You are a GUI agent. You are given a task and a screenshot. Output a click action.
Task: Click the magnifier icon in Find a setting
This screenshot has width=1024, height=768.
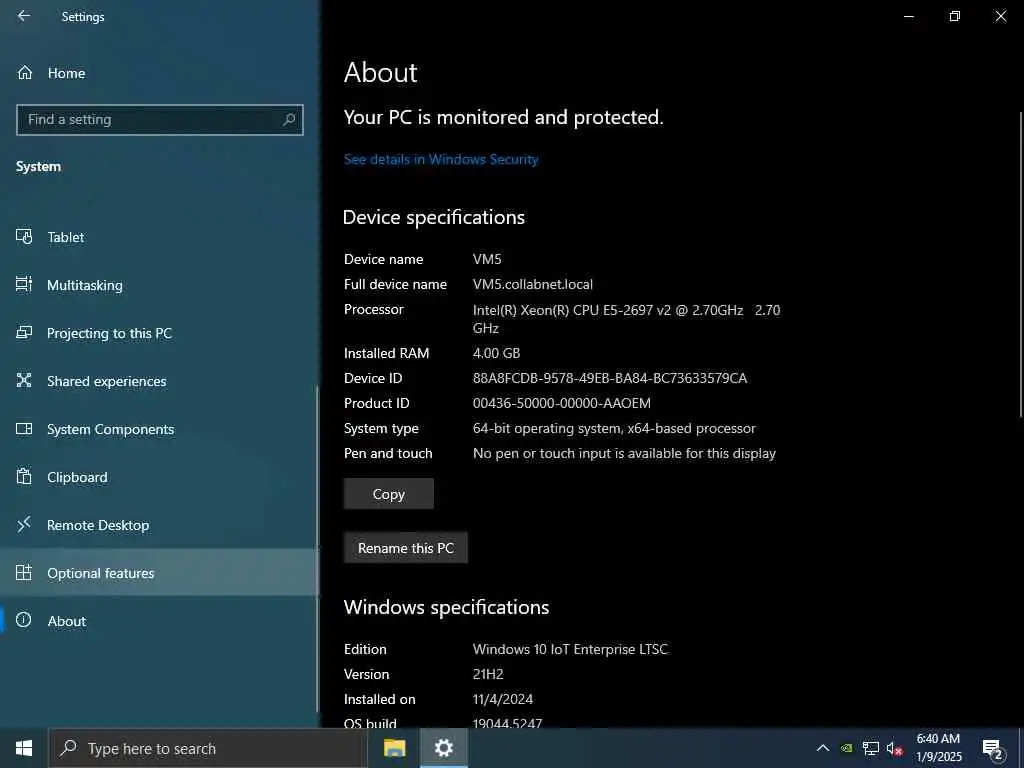[x=289, y=120]
